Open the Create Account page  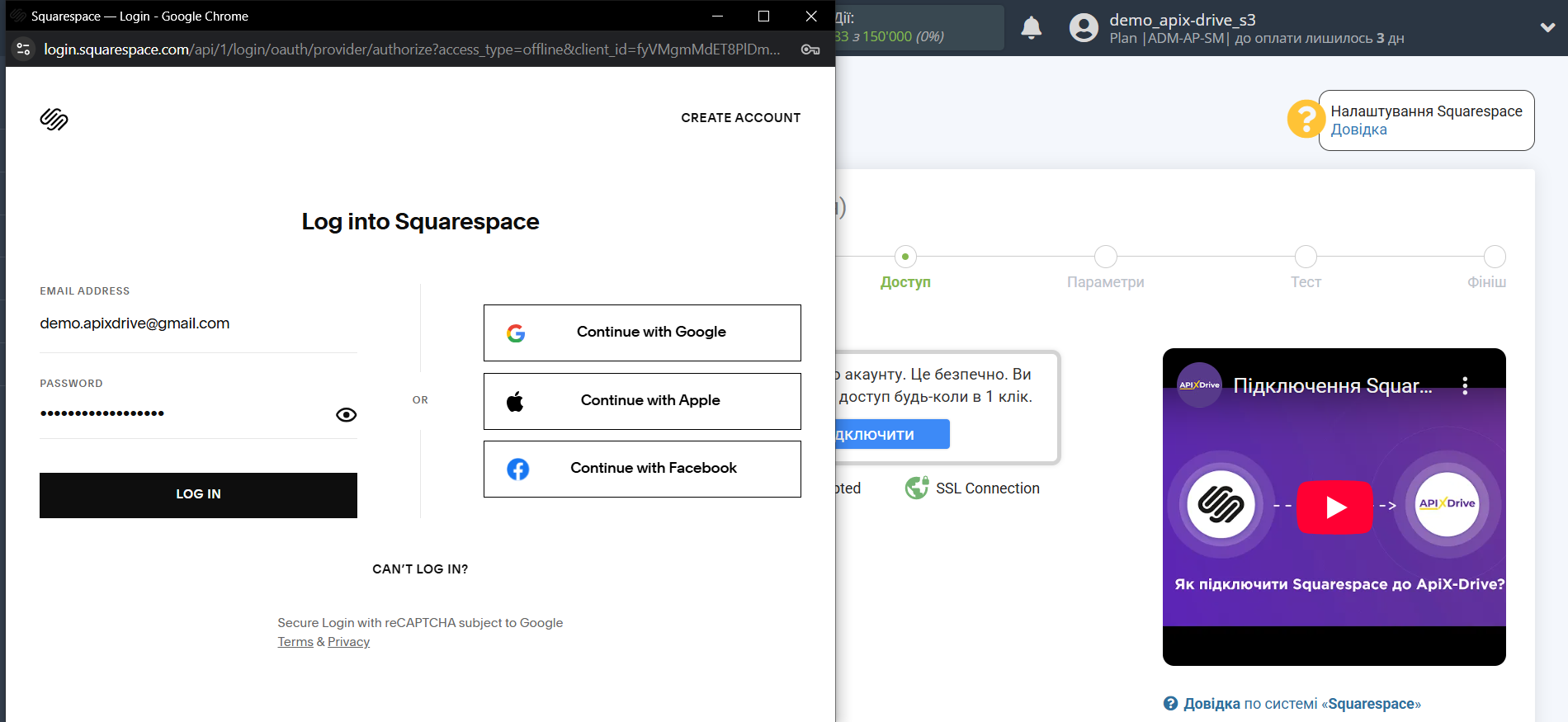point(740,118)
